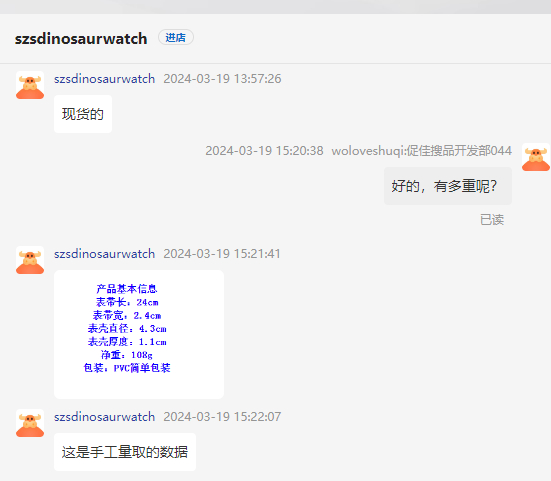Image resolution: width=551 pixels, height=481 pixels.
Task: Click the 2024-03-19 15:20:38 timestamp
Action: 264,151
